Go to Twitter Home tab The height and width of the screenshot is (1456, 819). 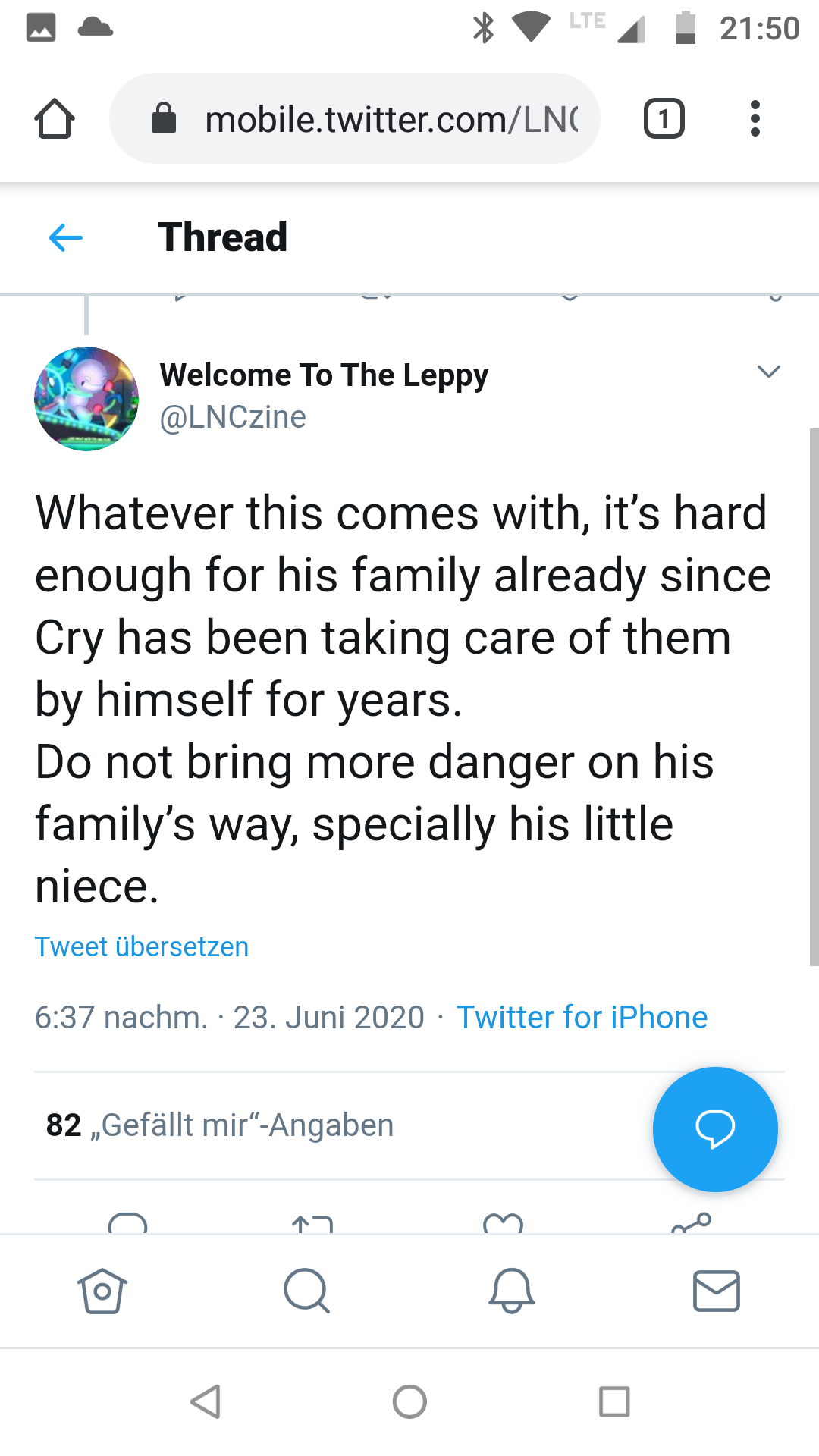pyautogui.click(x=102, y=1291)
